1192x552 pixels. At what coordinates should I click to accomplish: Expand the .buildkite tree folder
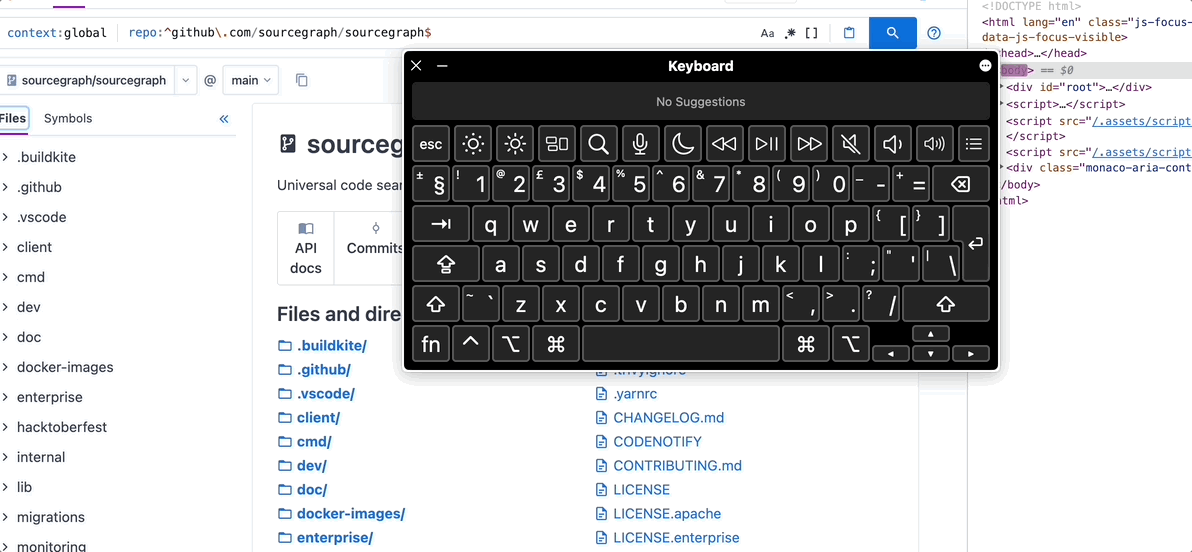coord(5,157)
